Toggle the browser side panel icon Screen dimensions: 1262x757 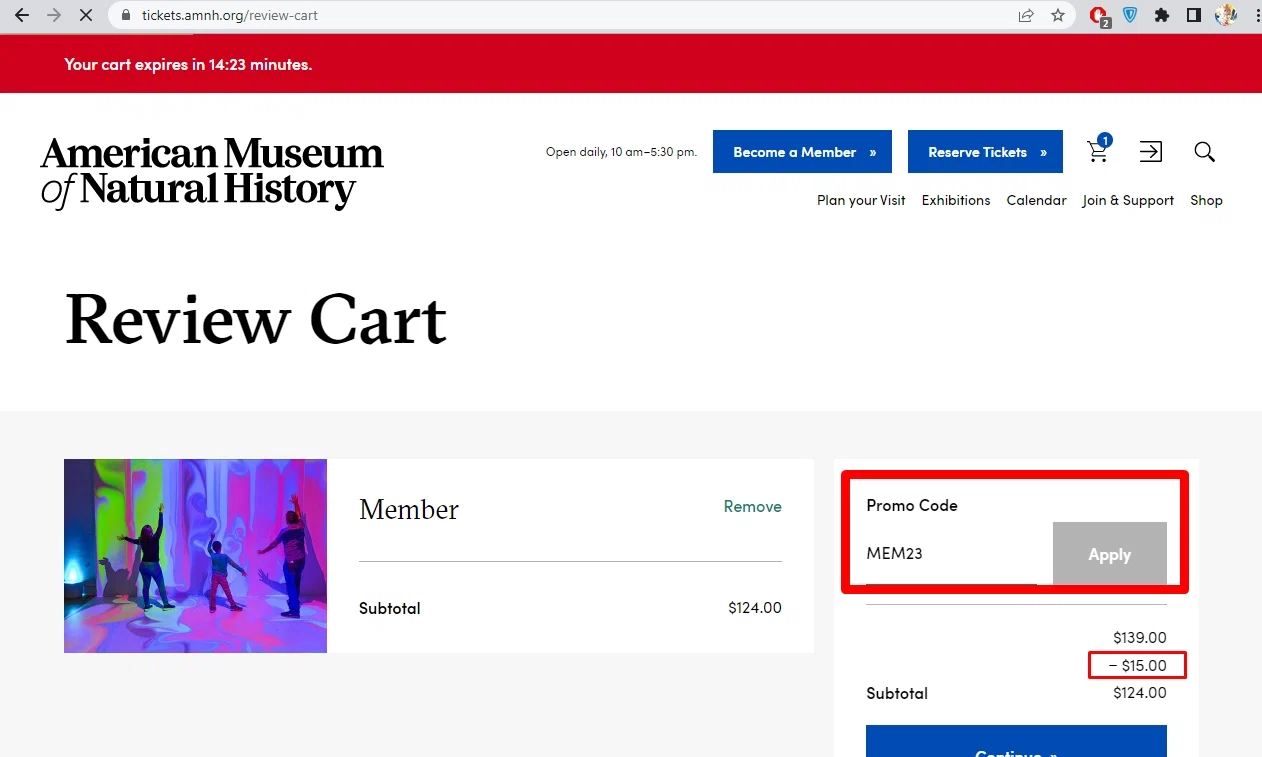[x=1194, y=15]
